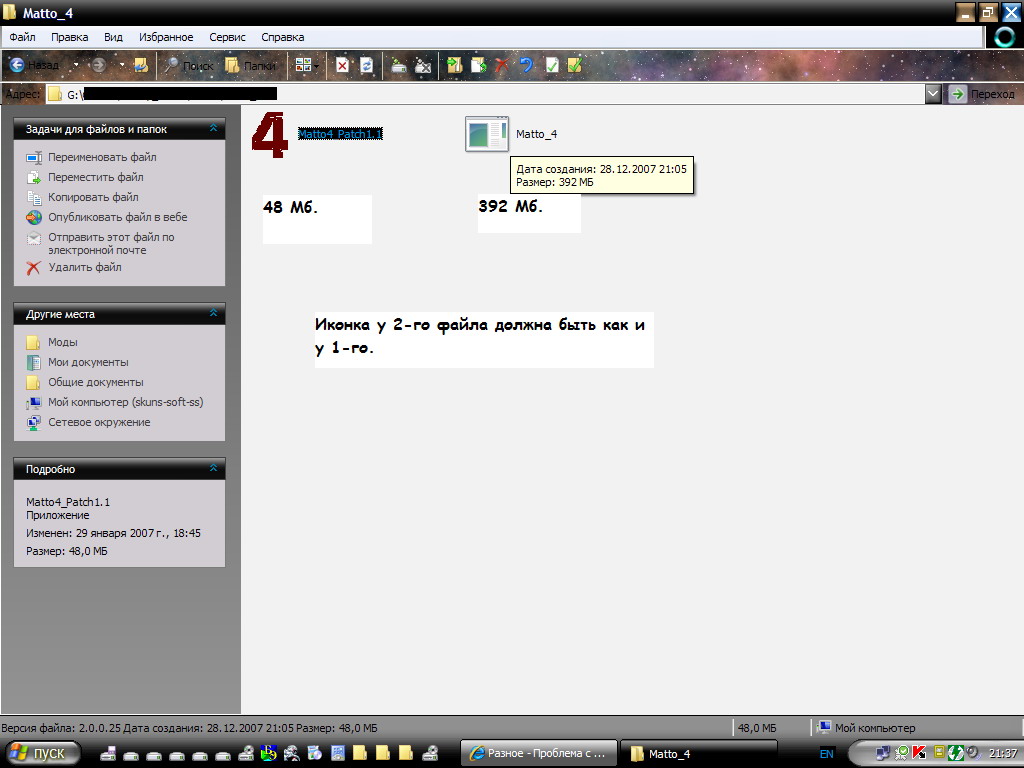Click the Back (Назад) navigation button
Viewport: 1024px width, 768px height.
[x=36, y=65]
